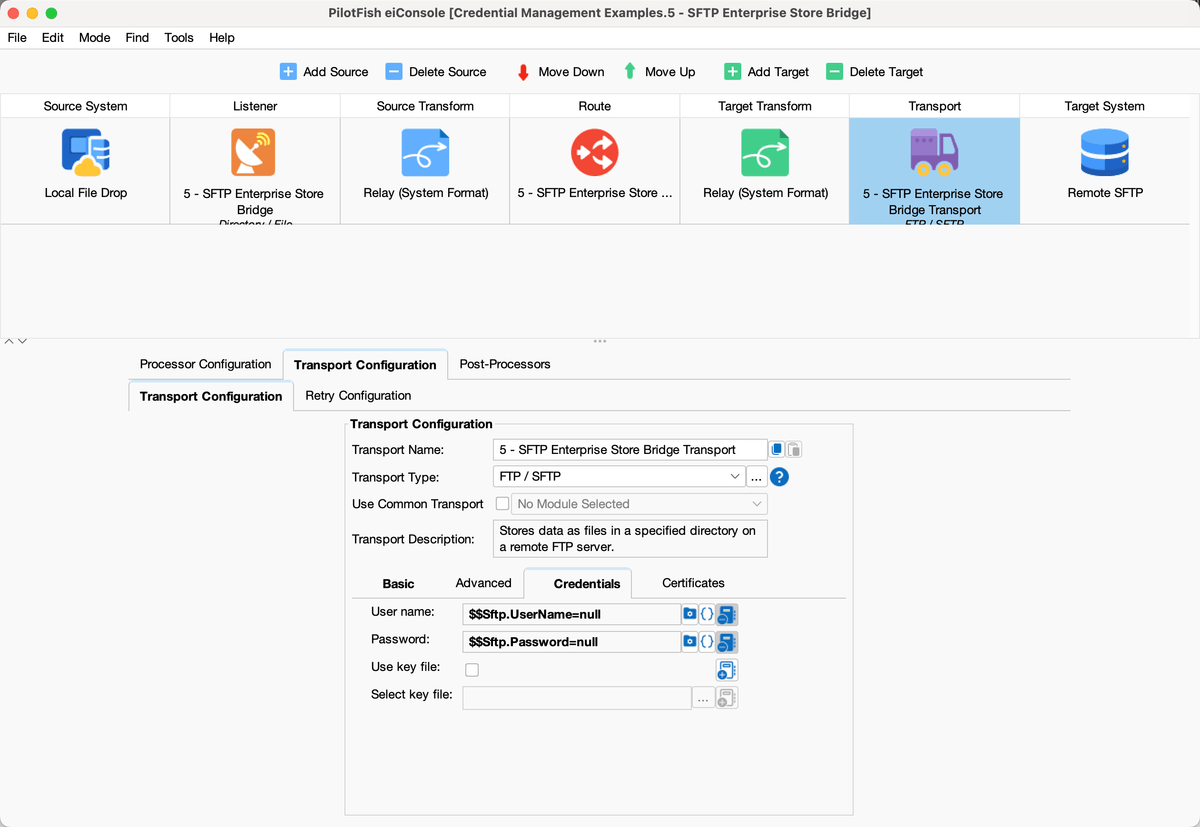Click the red Move Down arrow
The image size is (1200, 827).
click(523, 72)
